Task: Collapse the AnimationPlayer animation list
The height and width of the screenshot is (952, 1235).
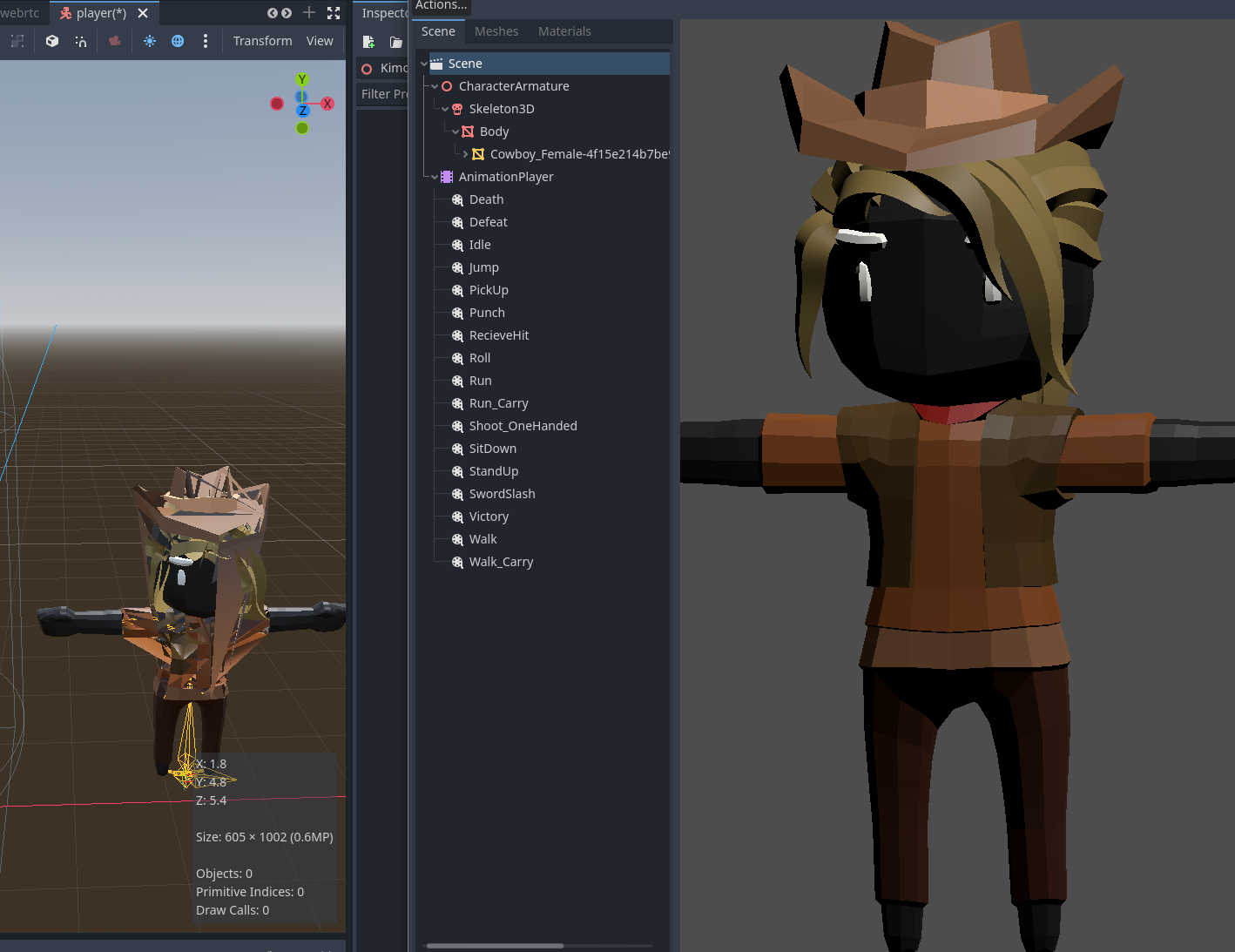Action: point(434,176)
